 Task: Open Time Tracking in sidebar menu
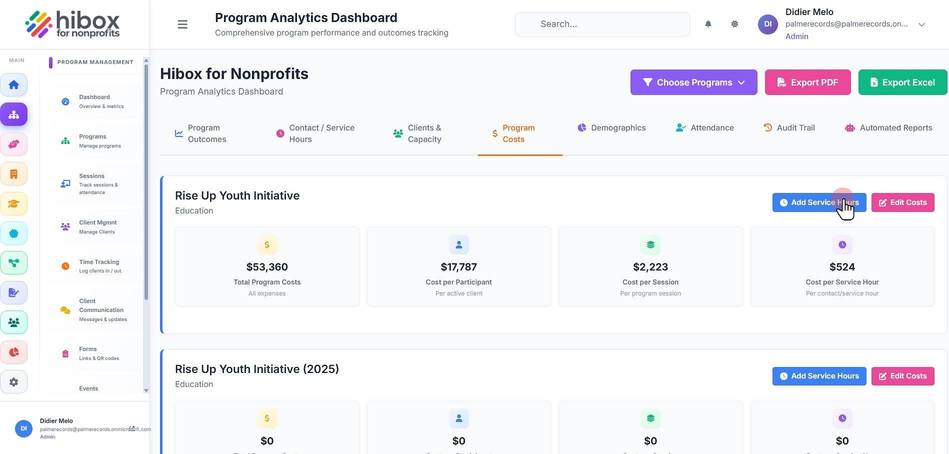click(94, 266)
